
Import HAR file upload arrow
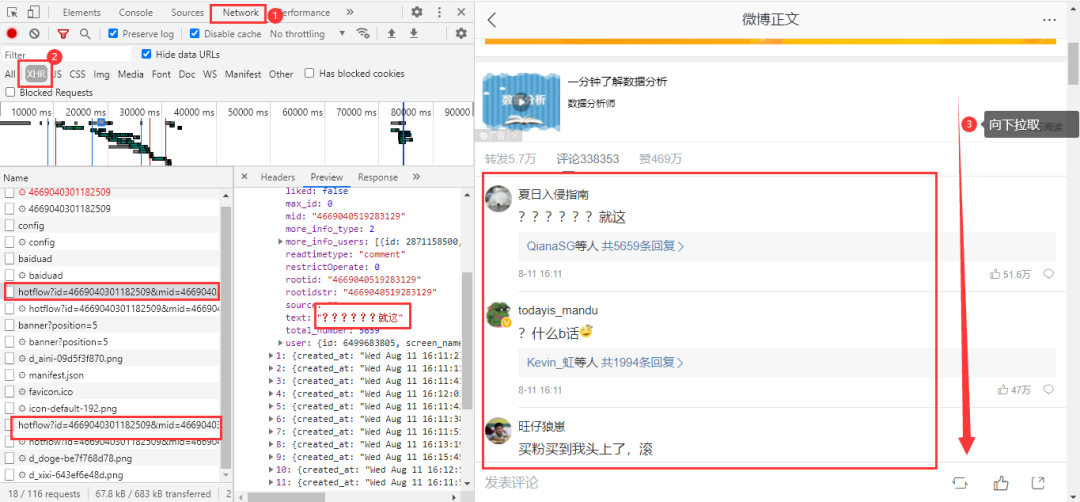[x=391, y=33]
